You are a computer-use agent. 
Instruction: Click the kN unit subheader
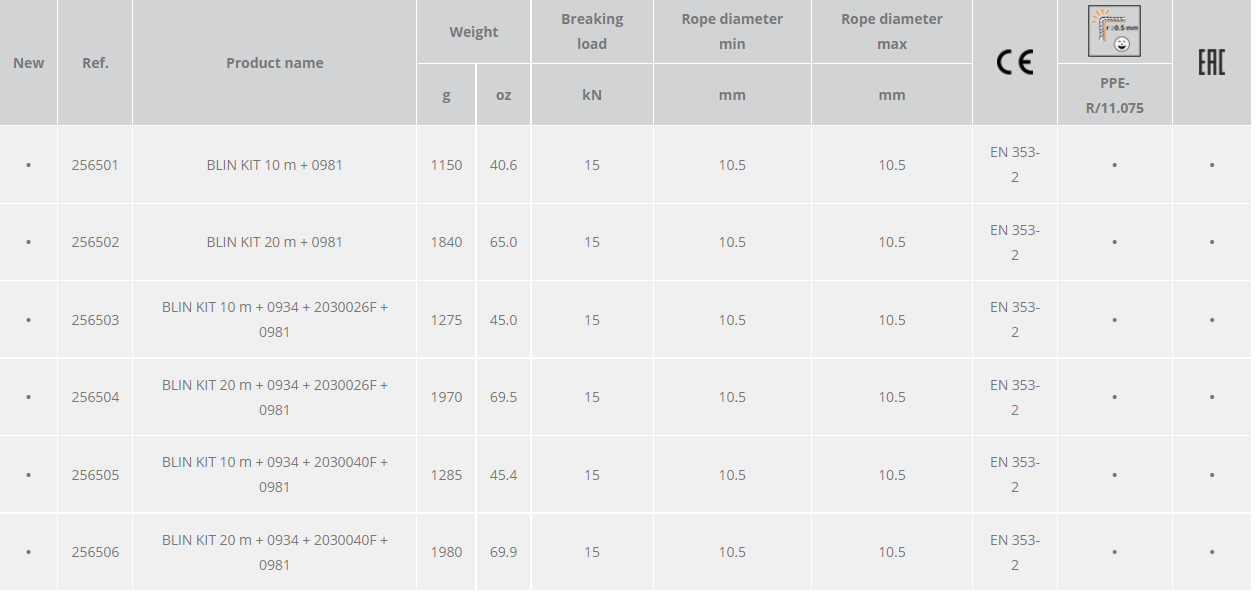click(592, 95)
